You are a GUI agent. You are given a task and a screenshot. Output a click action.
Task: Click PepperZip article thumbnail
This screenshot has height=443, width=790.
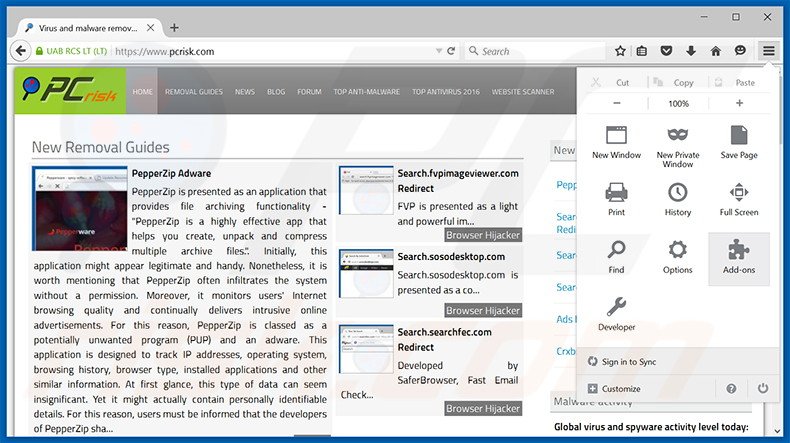click(x=80, y=209)
